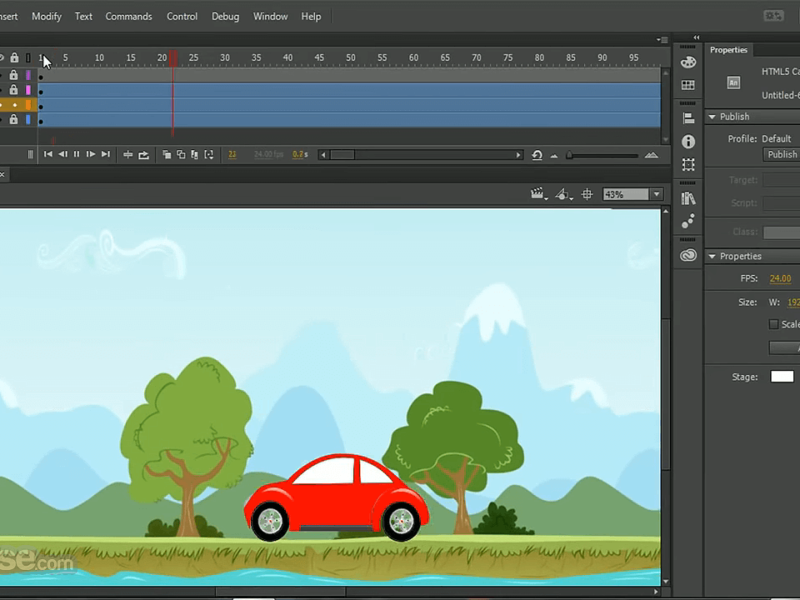Toggle lock on the top timeline layer

click(14, 75)
